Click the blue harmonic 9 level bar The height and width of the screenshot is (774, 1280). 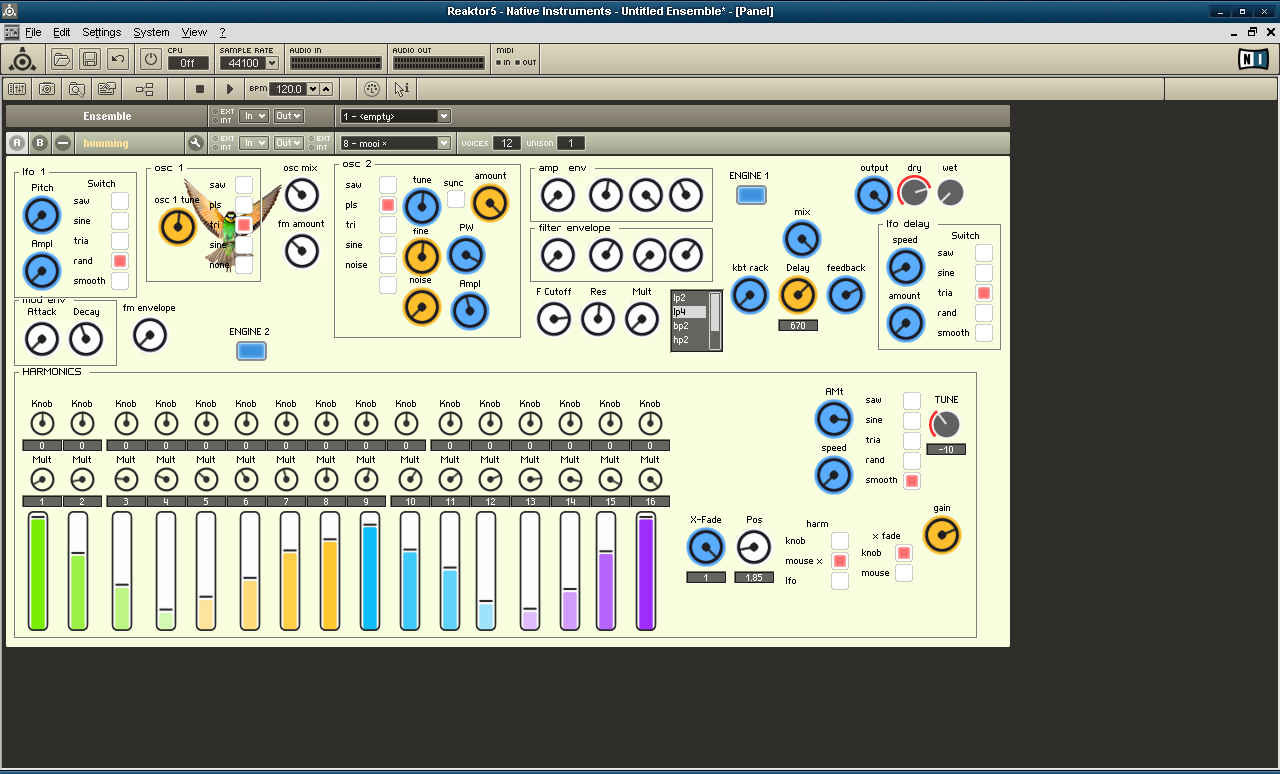click(370, 571)
